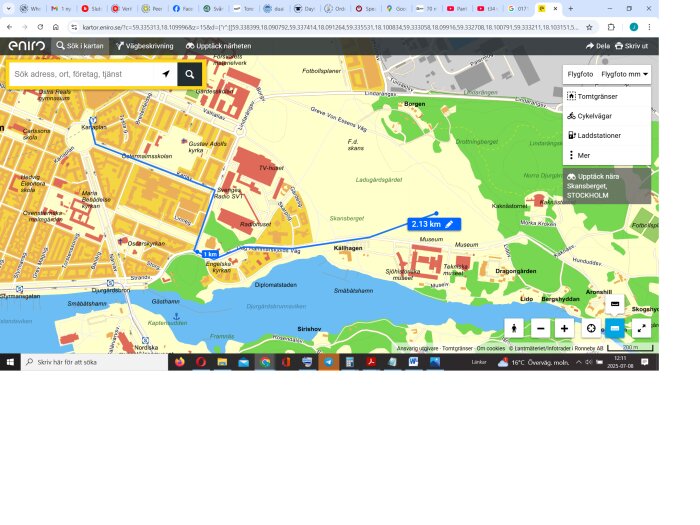Screen dimensions: 700x525
Task: Toggle the Tomtgränser layer
Action: coord(606,96)
